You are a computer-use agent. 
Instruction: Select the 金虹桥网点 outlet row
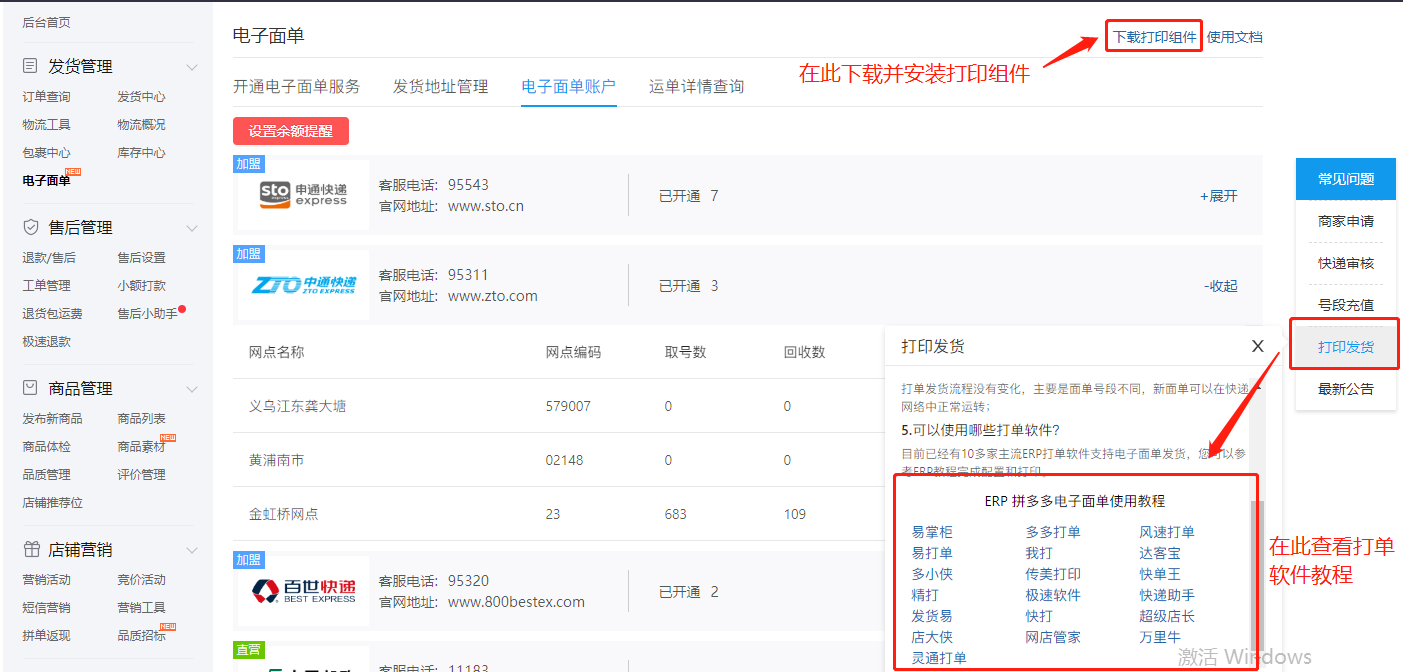pos(558,514)
